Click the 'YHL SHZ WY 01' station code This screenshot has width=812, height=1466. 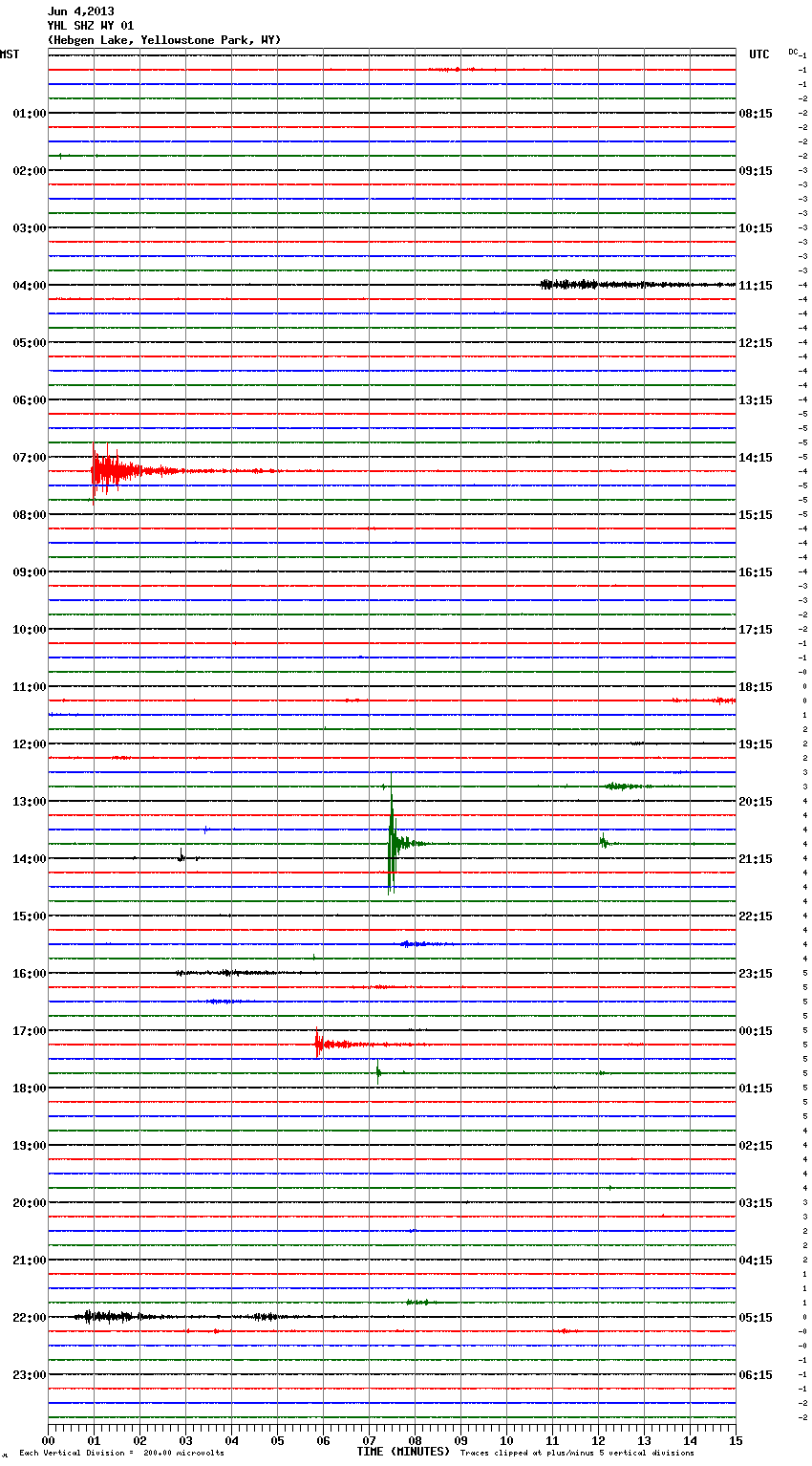coord(91,26)
